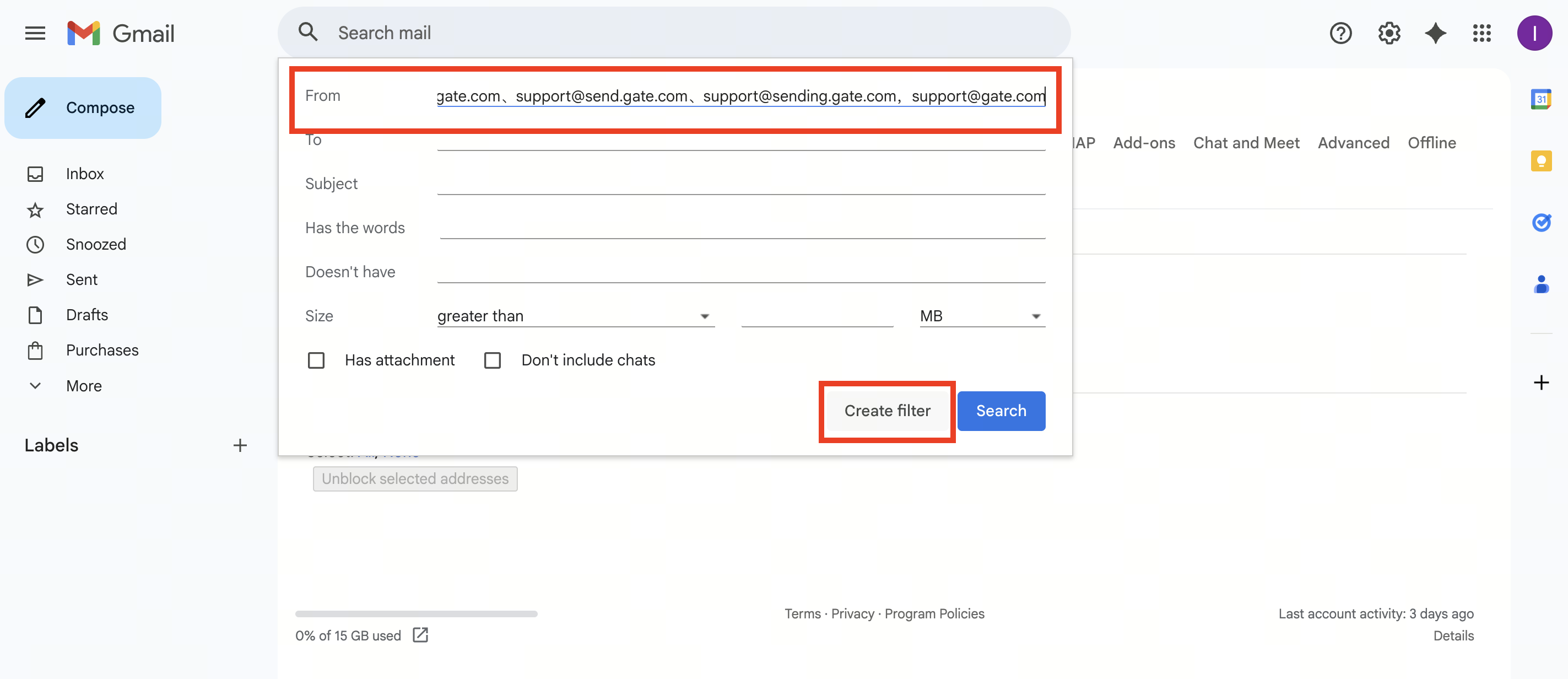Screen dimensions: 1568x679
Task: Open Sent mail
Action: tap(82, 280)
